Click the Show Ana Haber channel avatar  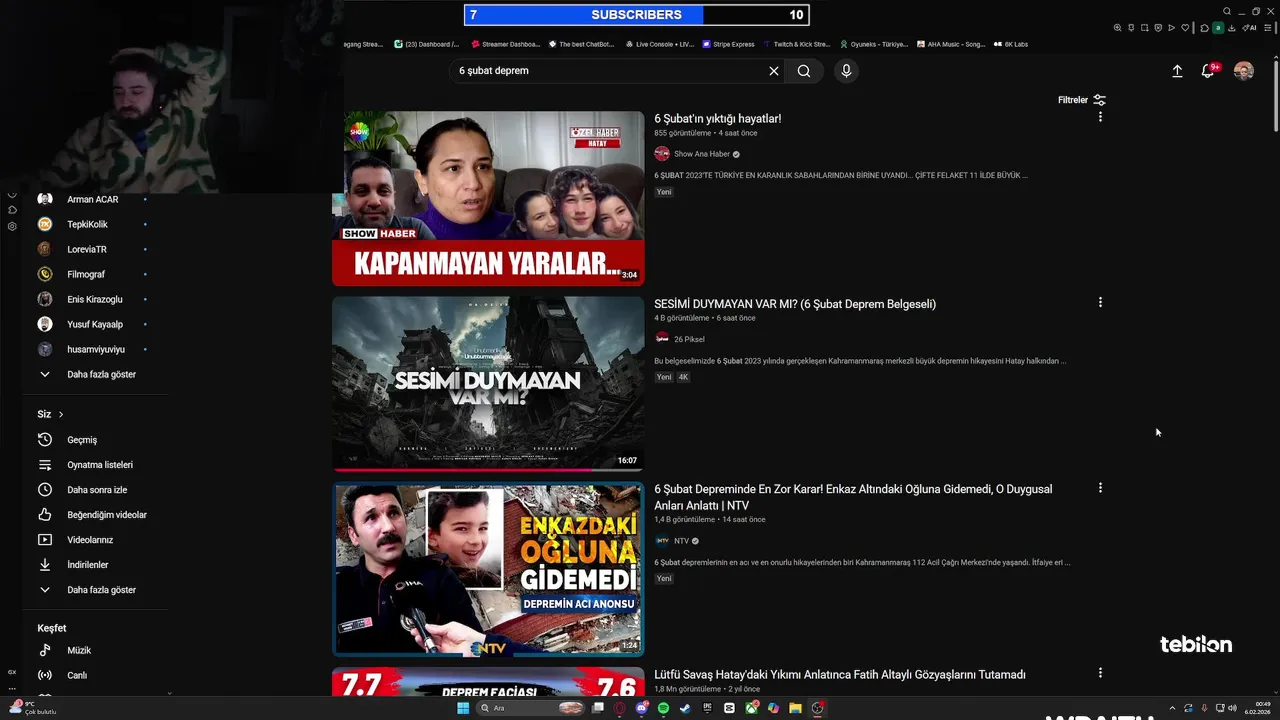coord(662,154)
